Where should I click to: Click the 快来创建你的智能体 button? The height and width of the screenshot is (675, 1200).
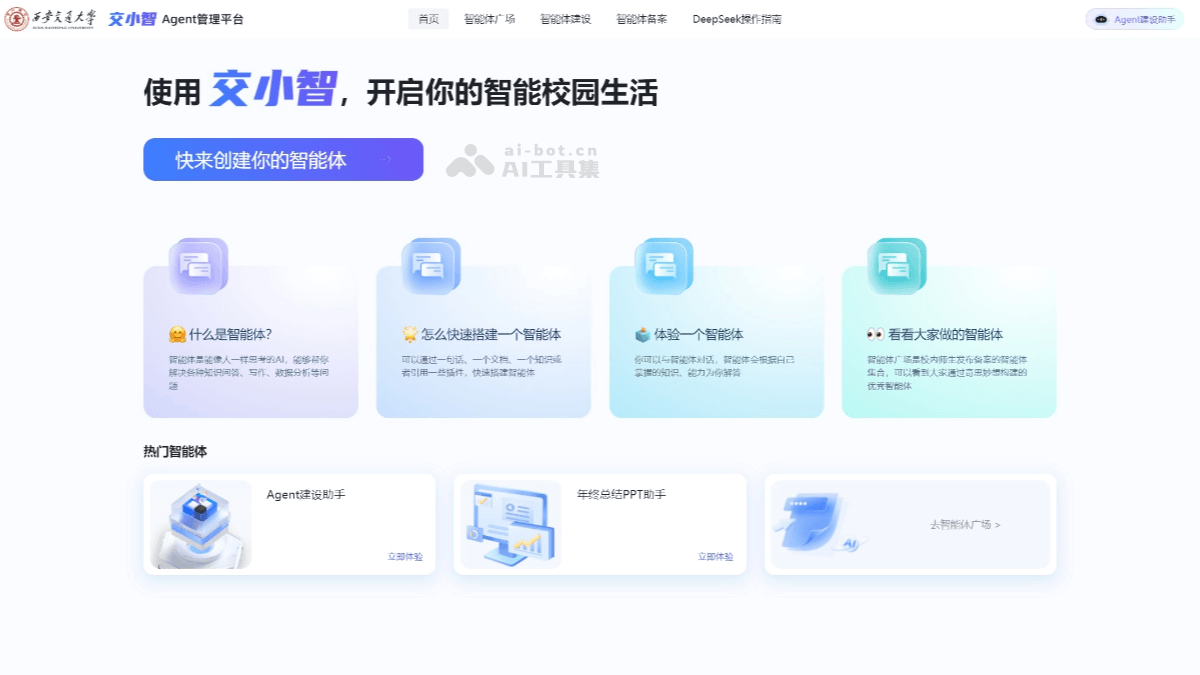[282, 159]
